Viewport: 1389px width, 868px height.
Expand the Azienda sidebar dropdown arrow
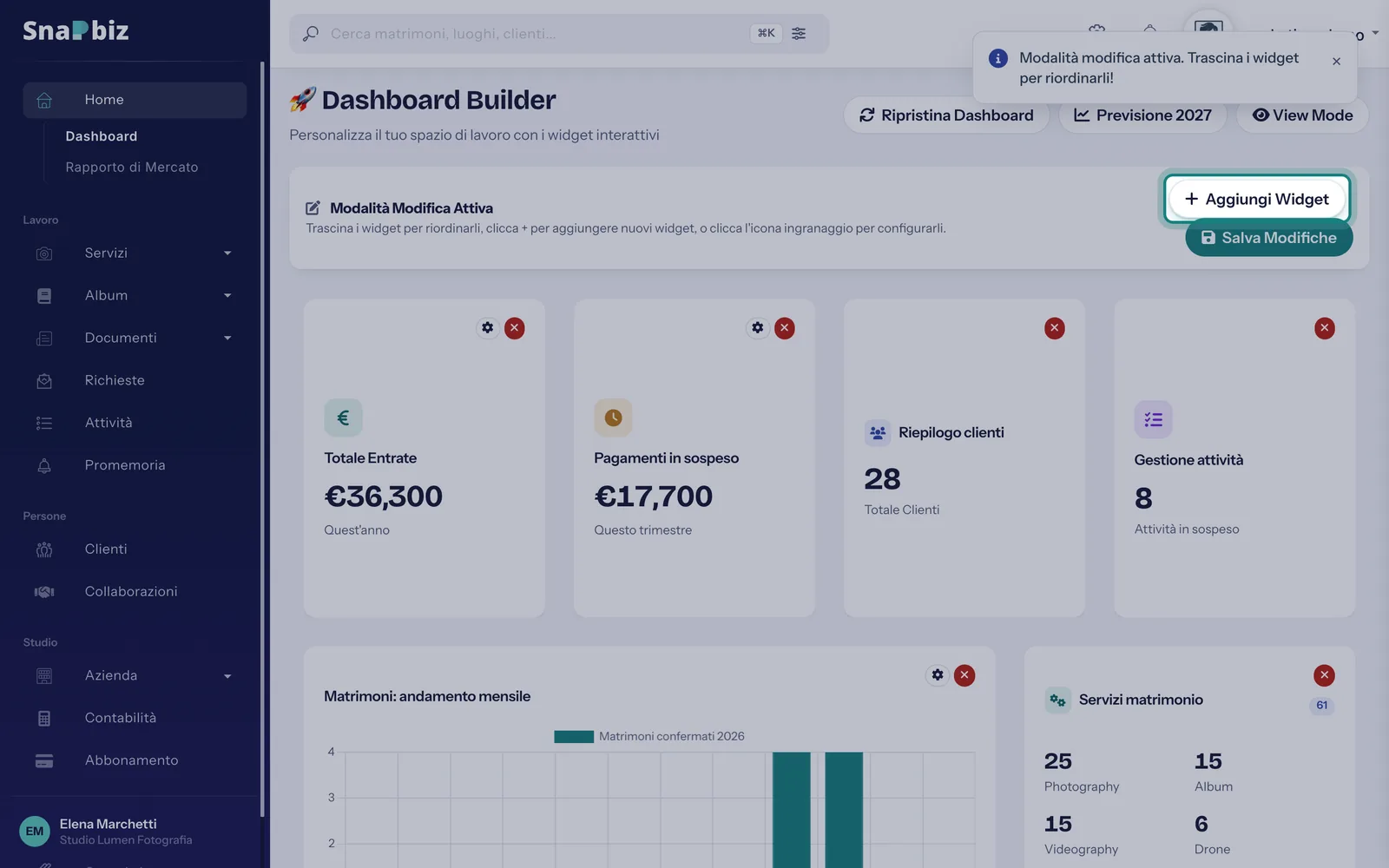point(227,676)
